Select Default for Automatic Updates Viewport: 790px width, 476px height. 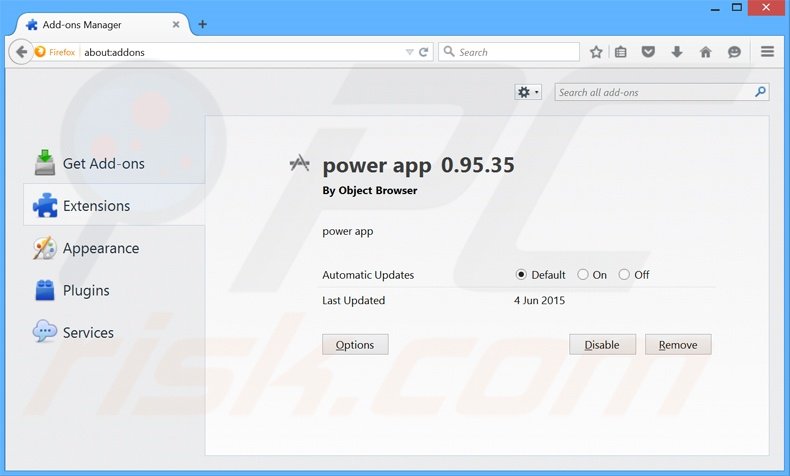pos(521,275)
